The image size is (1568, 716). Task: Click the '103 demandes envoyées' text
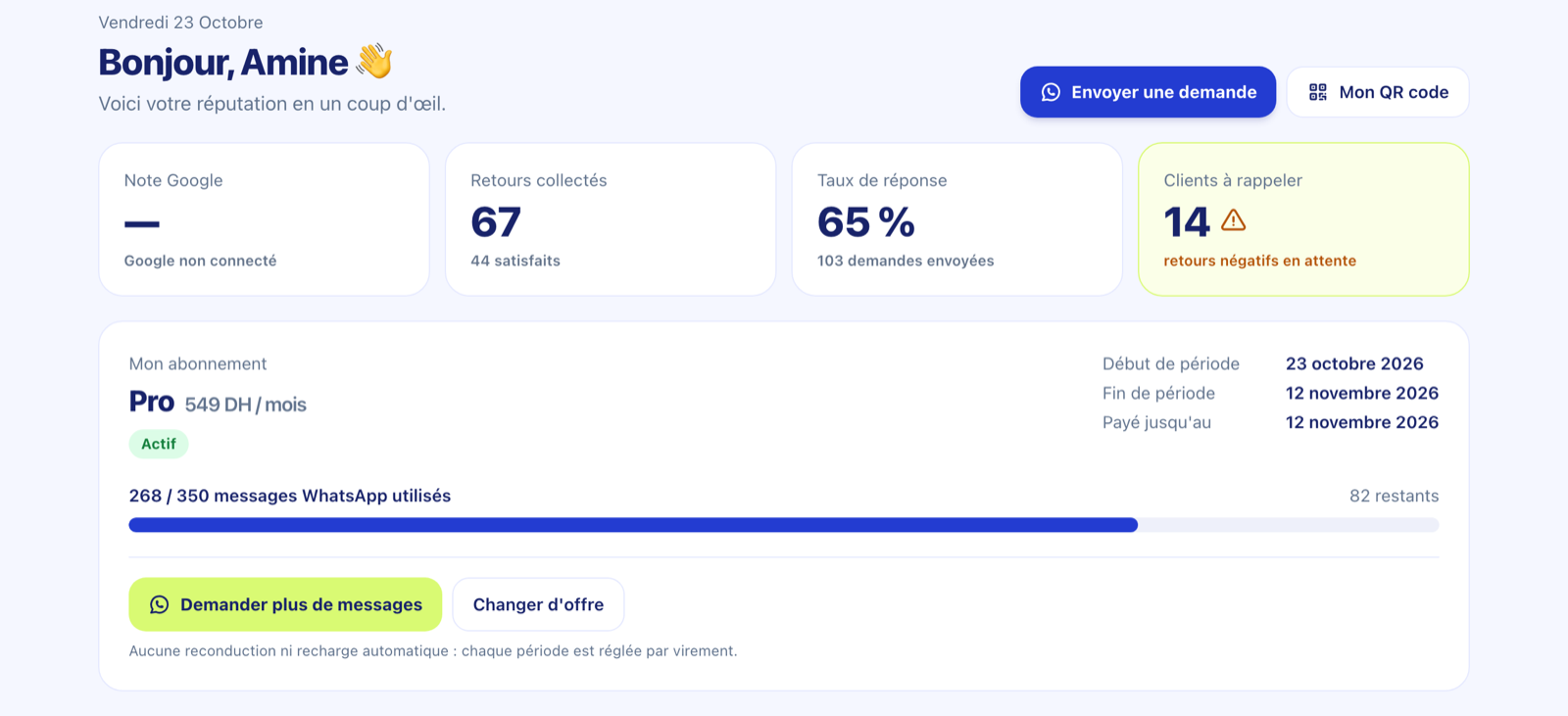906,261
